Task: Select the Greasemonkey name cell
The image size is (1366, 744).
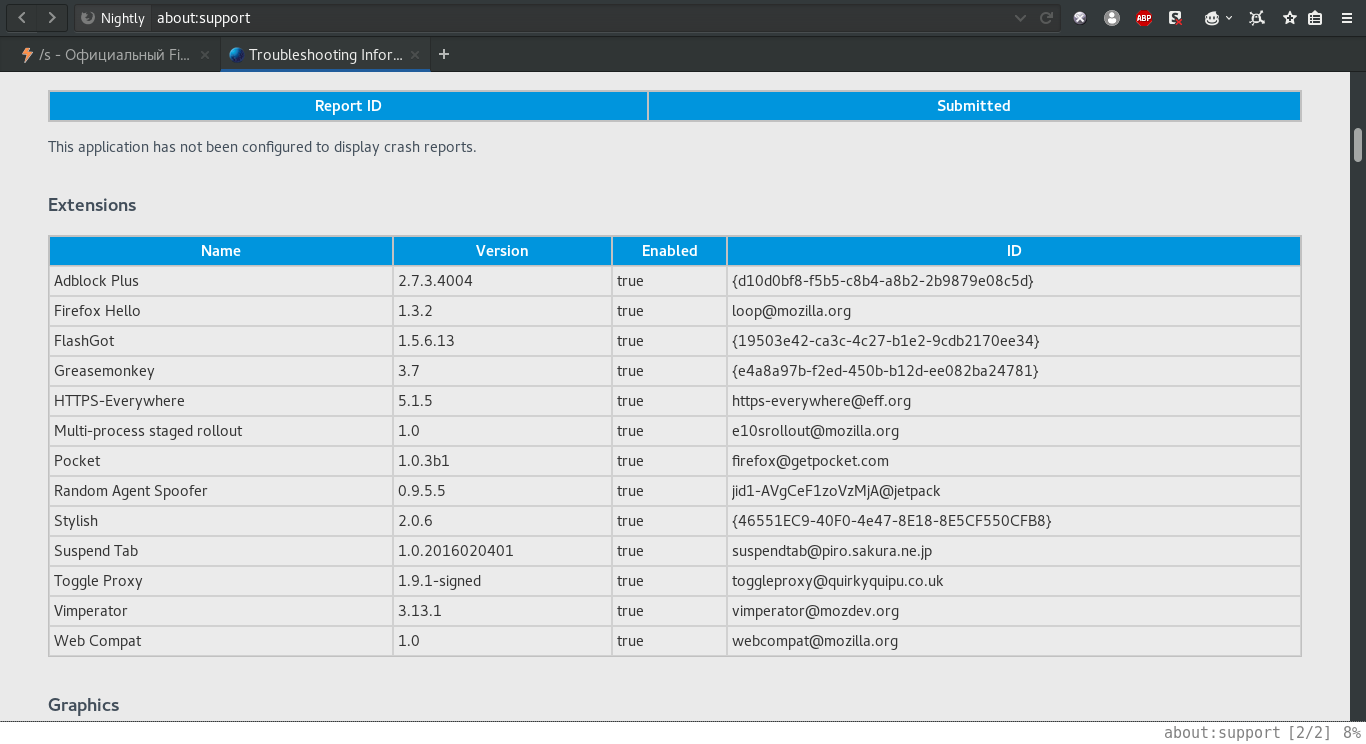Action: pos(221,371)
